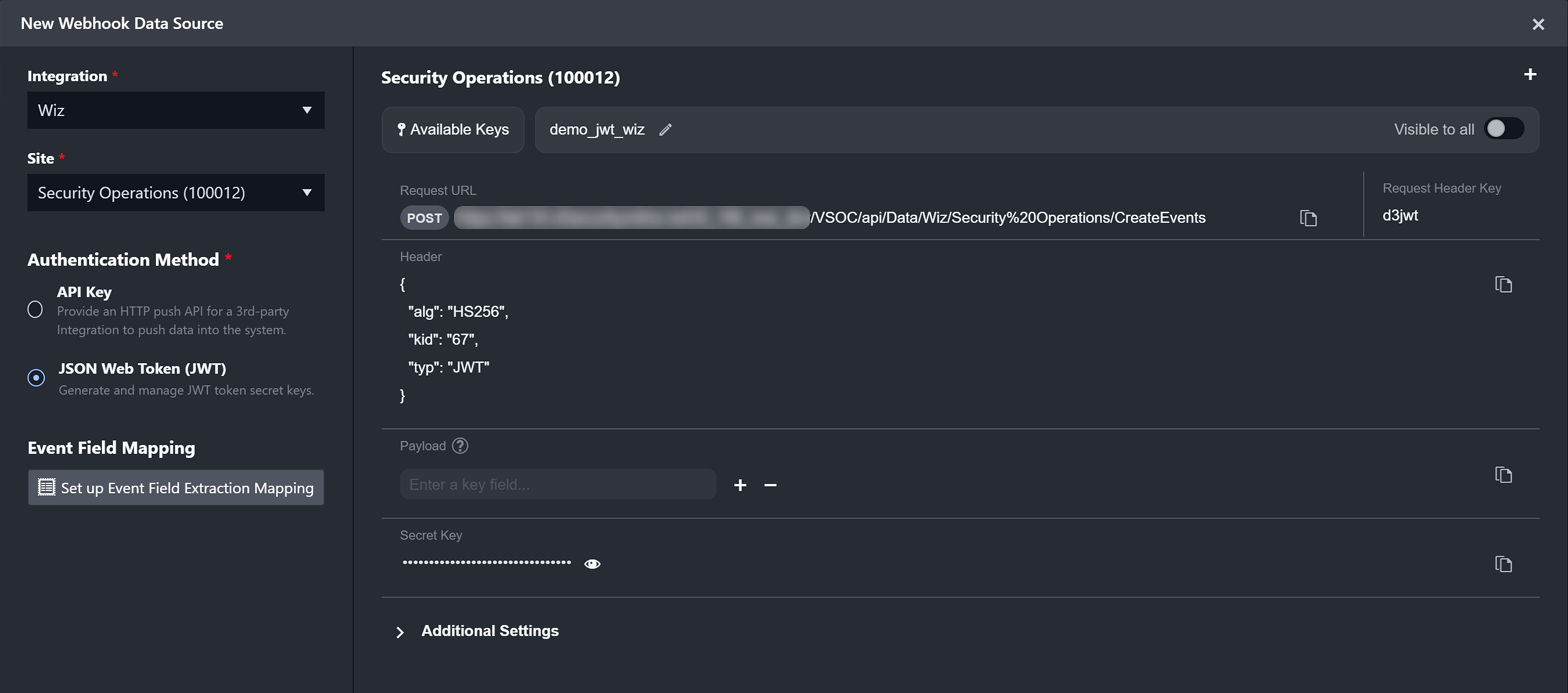This screenshot has height=693, width=1568.
Task: Open the Integration dropdown showing Wiz
Action: pyautogui.click(x=175, y=110)
